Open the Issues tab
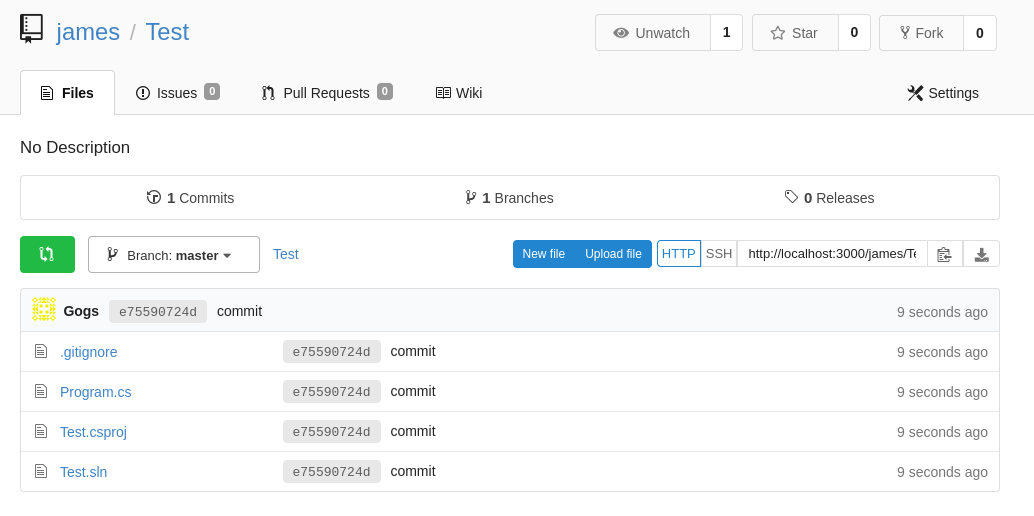 (177, 93)
